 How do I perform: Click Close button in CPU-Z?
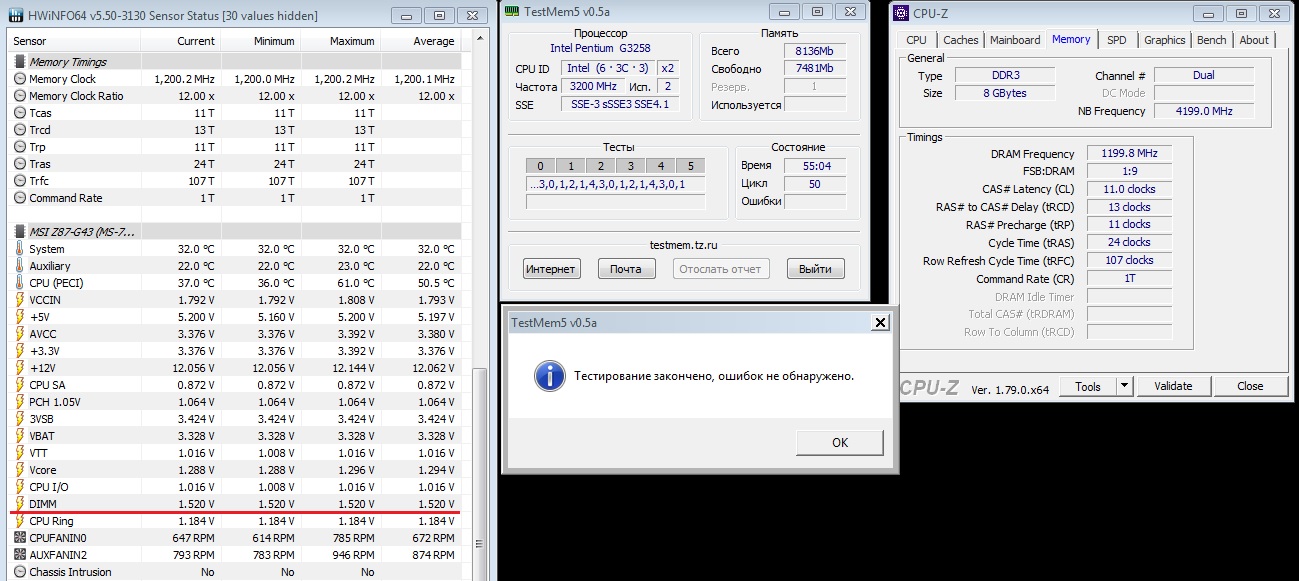click(x=1250, y=386)
